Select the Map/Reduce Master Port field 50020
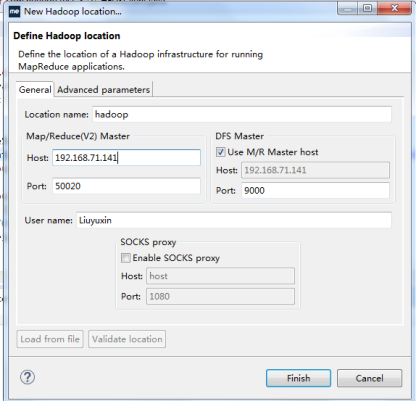Screen dimensions: 416x401 coord(126,186)
